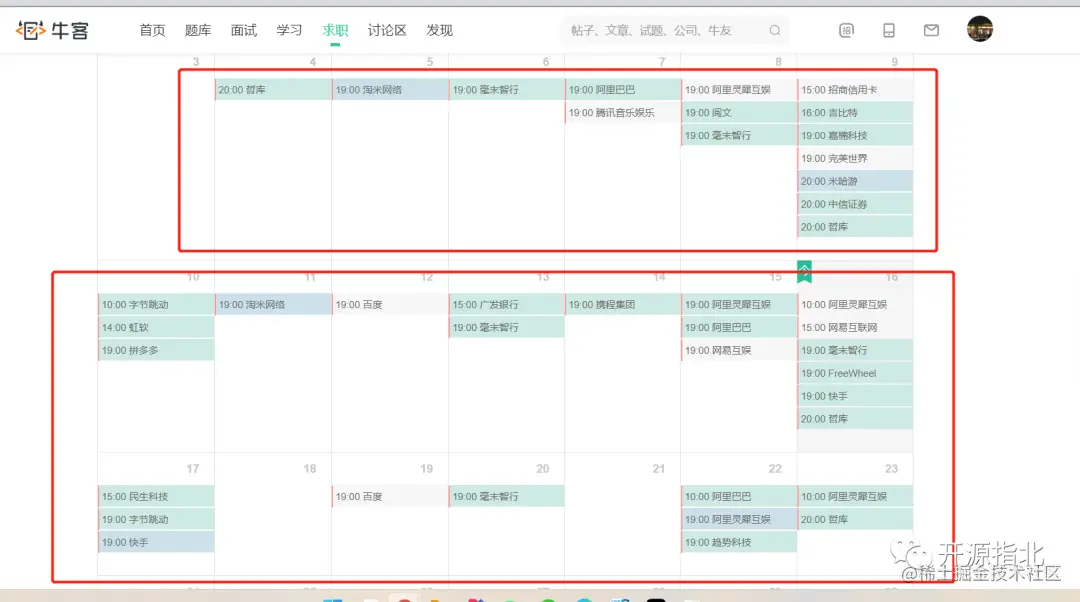Open the 15:00 招商信用卡 event
Viewport: 1080px width, 602px height.
tap(855, 90)
